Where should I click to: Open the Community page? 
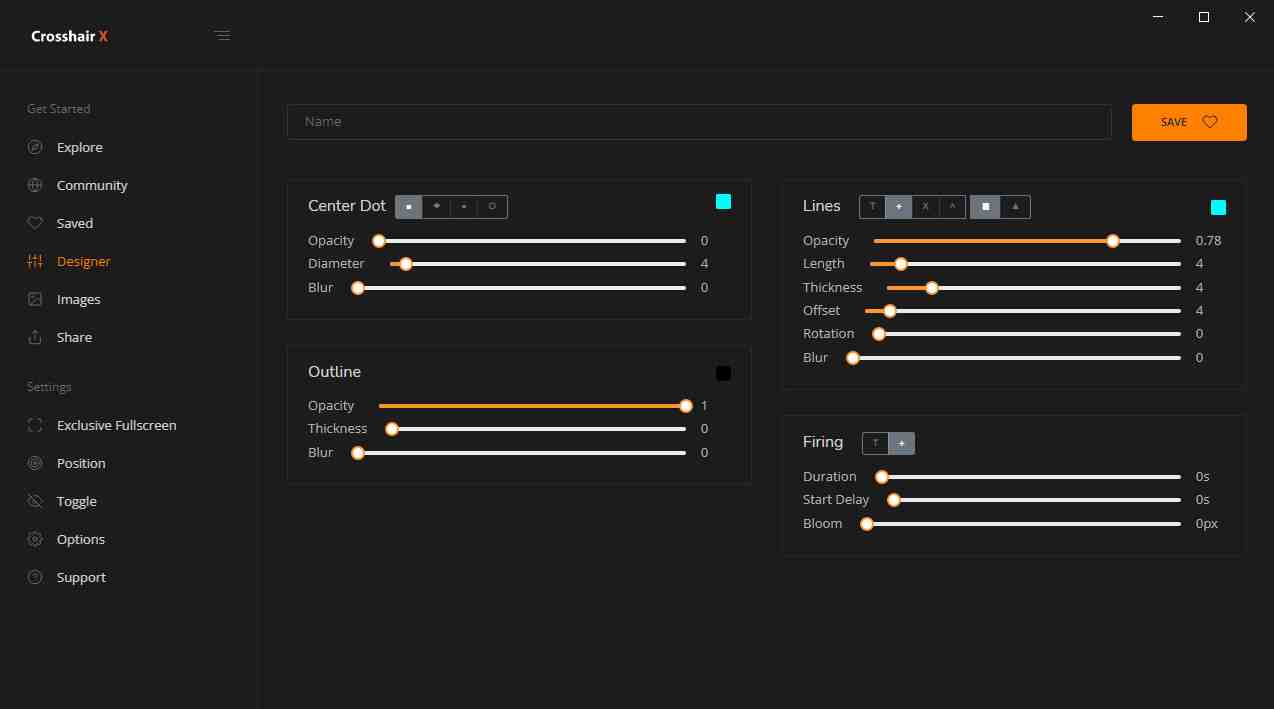(x=92, y=185)
